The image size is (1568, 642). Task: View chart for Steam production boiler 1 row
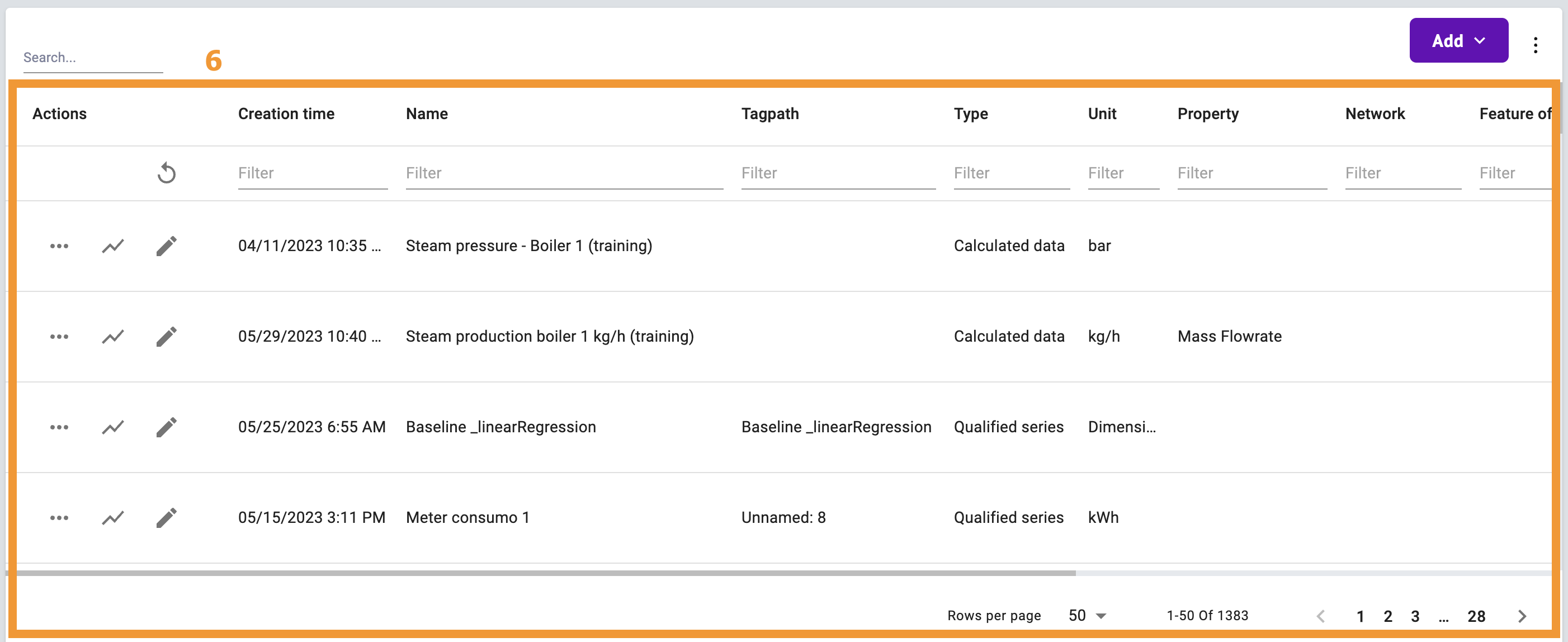(112, 337)
